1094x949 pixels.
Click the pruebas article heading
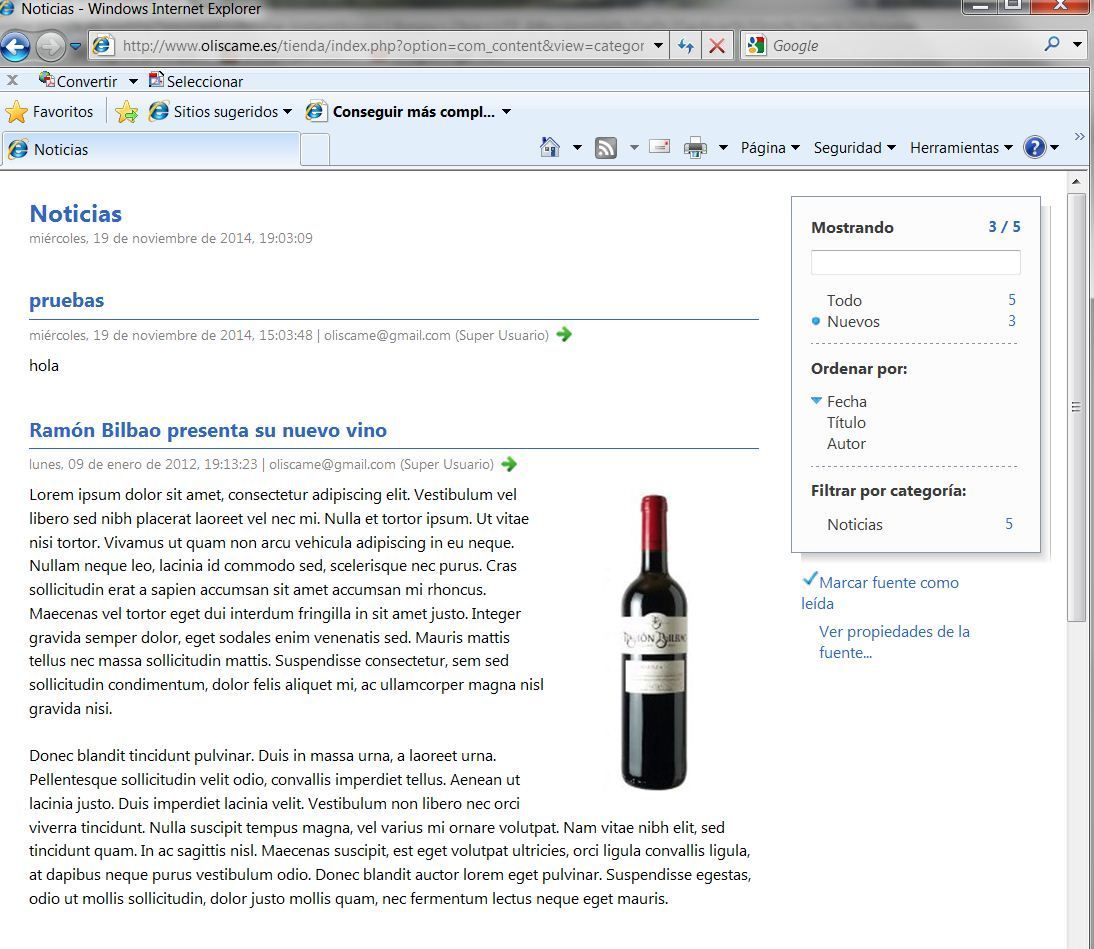tap(66, 300)
